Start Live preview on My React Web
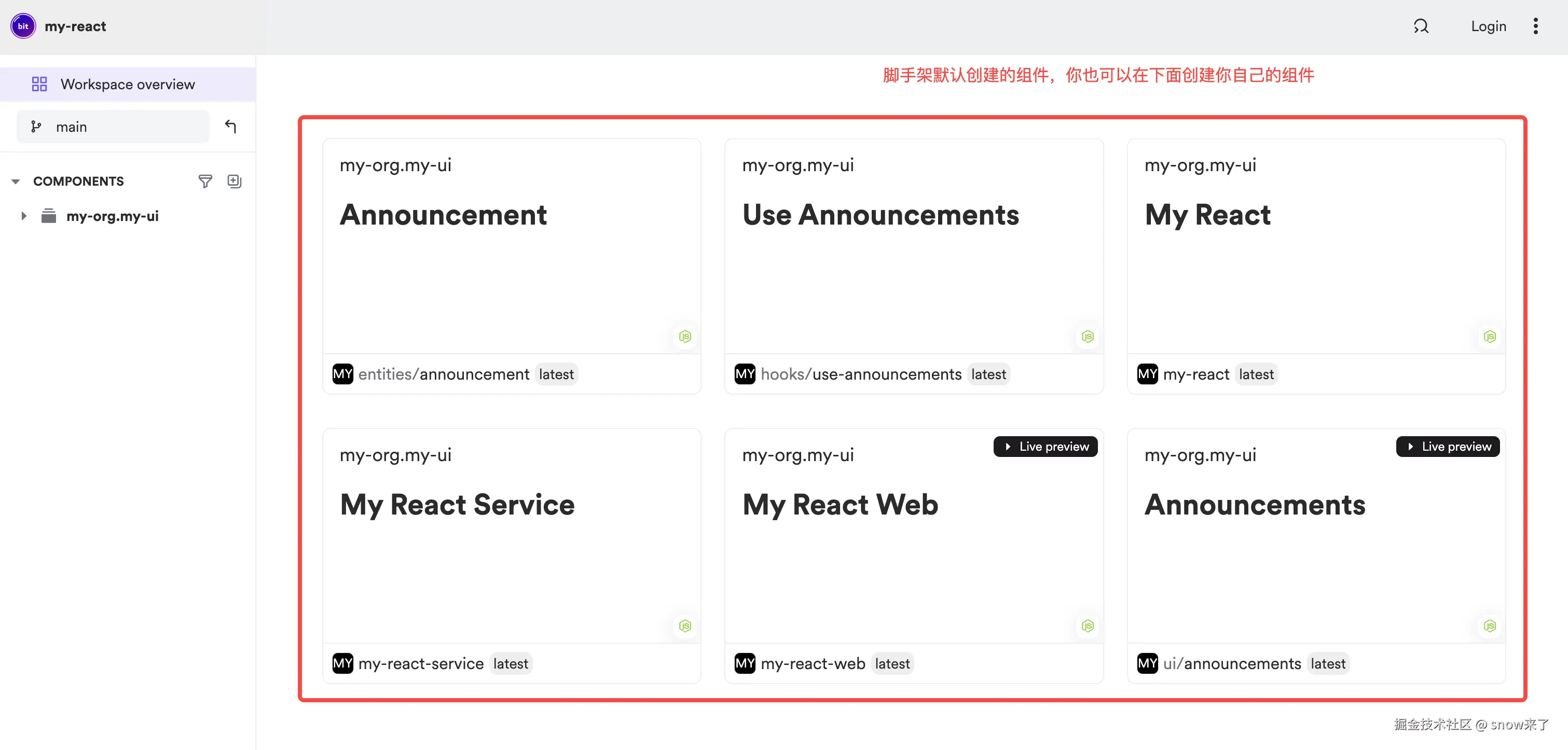 pyautogui.click(x=1045, y=447)
